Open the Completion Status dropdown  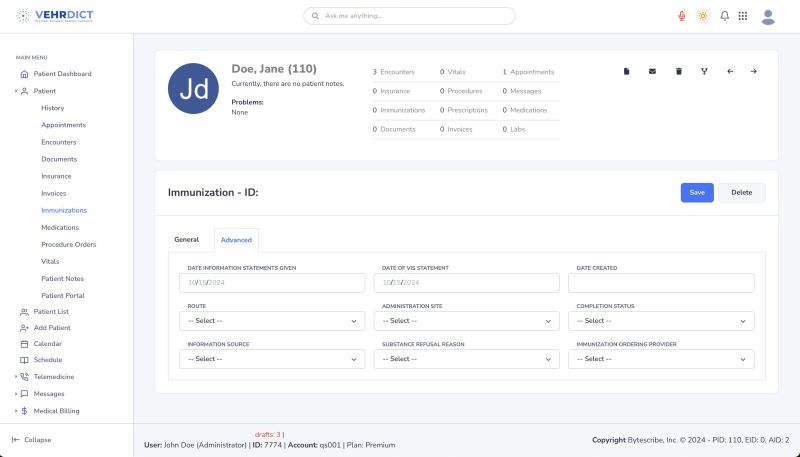click(661, 321)
